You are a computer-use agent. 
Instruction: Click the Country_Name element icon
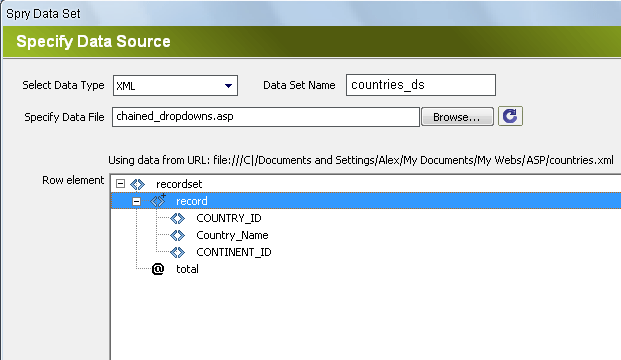[x=177, y=235]
